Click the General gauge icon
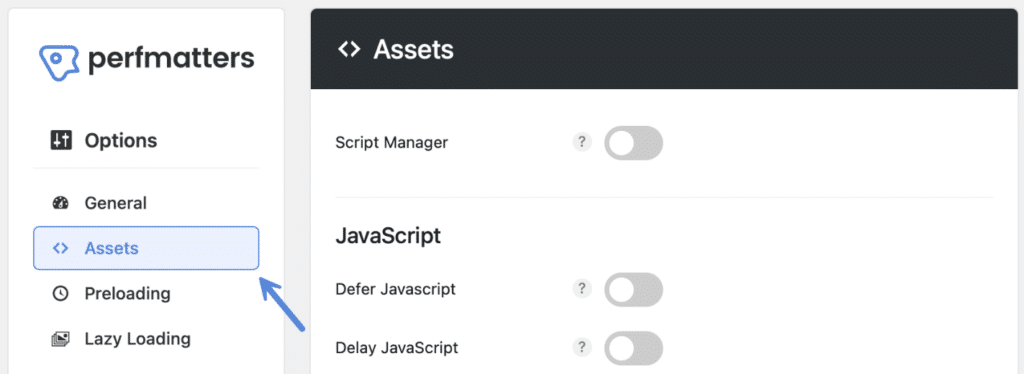This screenshot has height=374, width=1024. pyautogui.click(x=60, y=203)
